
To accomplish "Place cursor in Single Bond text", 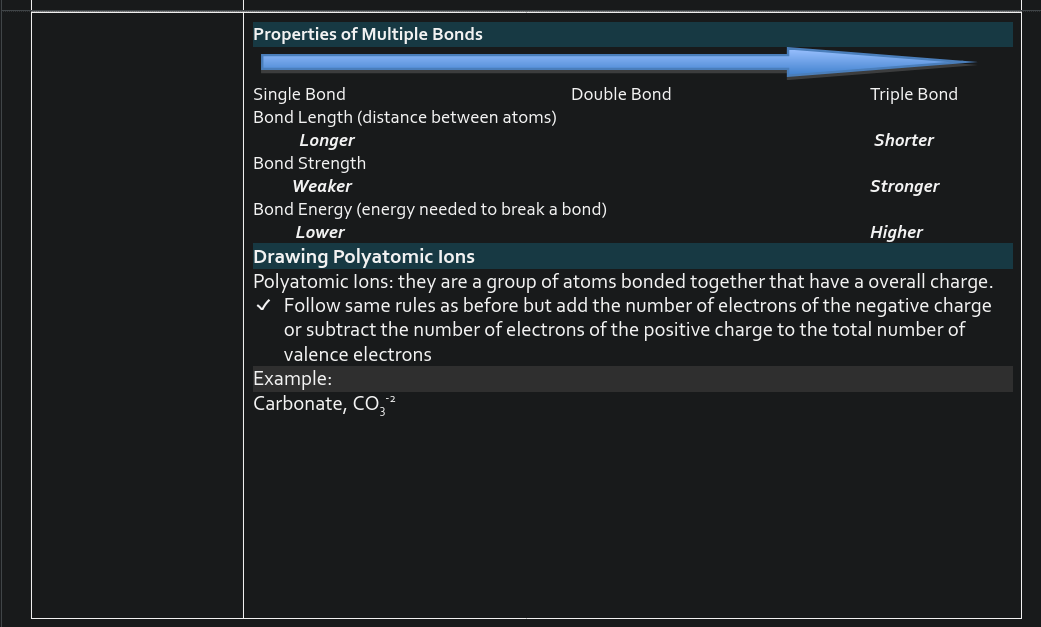I will point(299,94).
